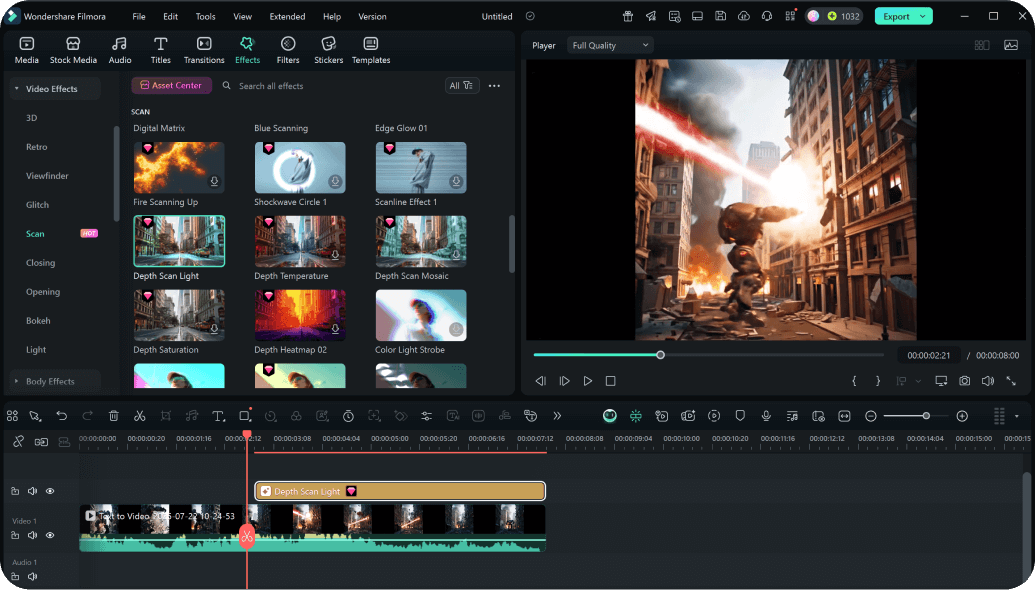
Task: Click the player volume speaker icon
Action: pos(987,381)
